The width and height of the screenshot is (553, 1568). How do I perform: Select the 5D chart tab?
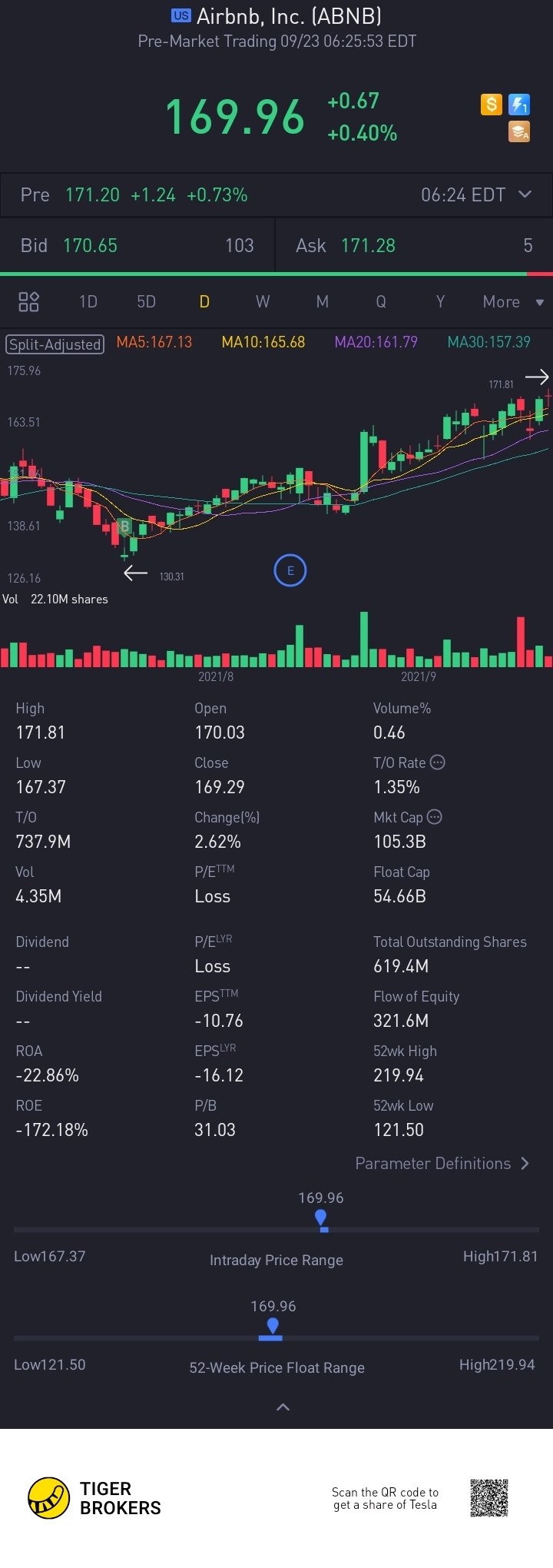(146, 302)
